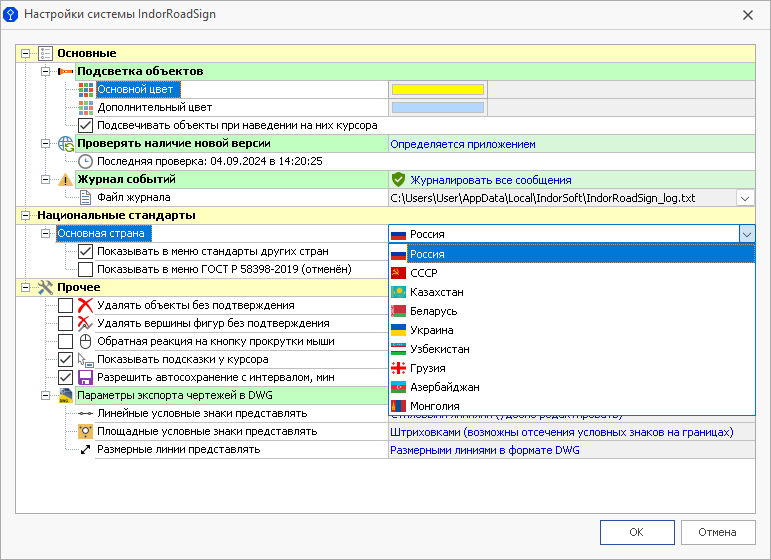Click the tools icon next to Прочее
This screenshot has width=771, height=560.
(45, 287)
